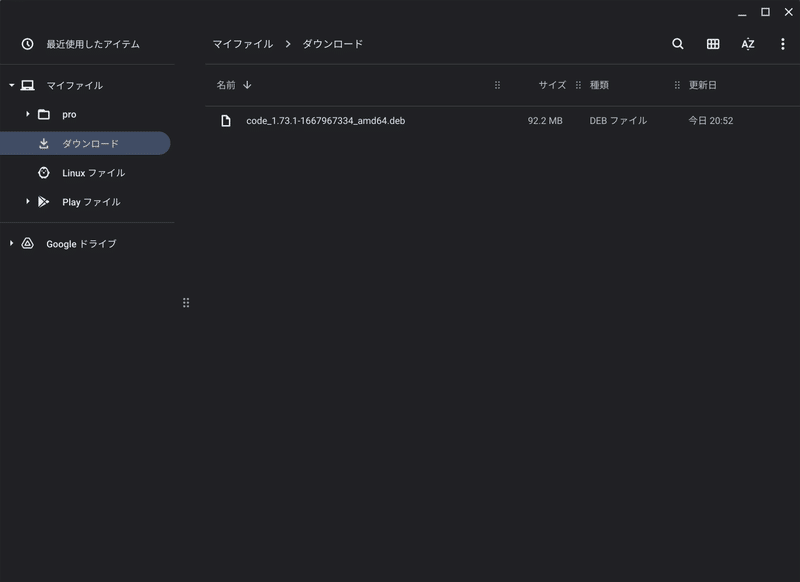Expand the pro folder
The height and width of the screenshot is (582, 800).
28,114
